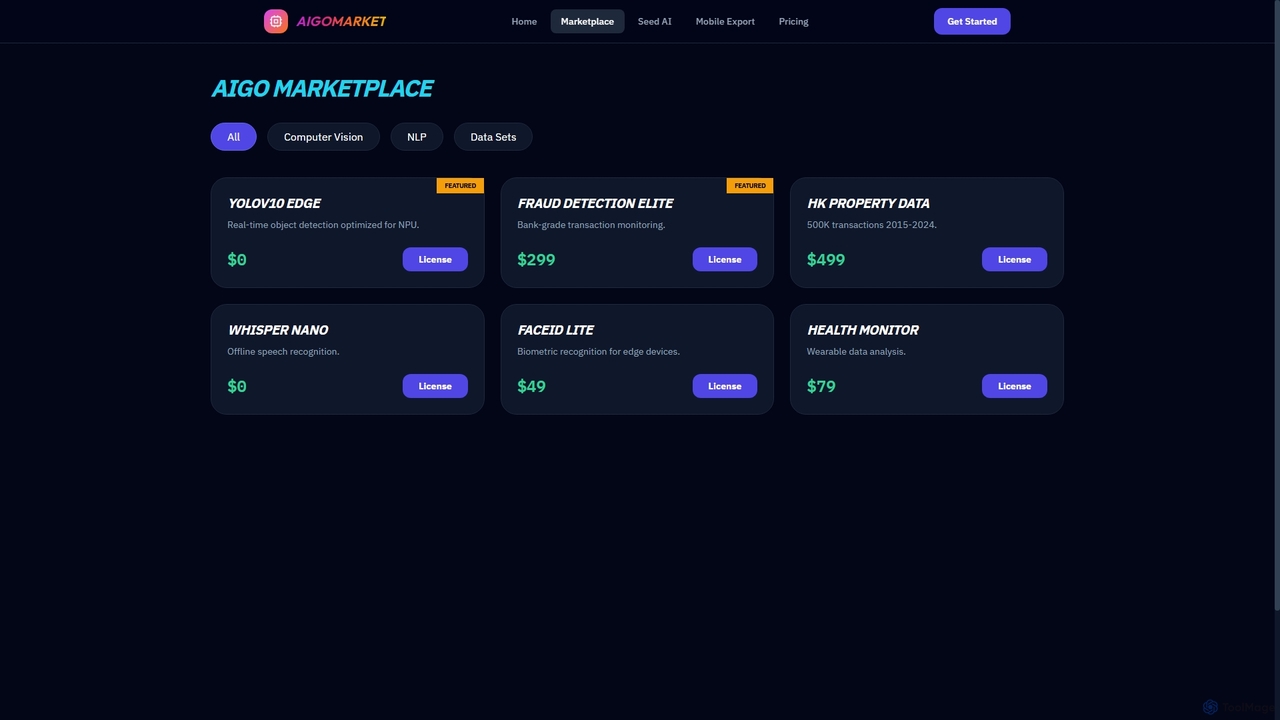Show Data Sets category
1280x720 pixels.
pos(493,137)
